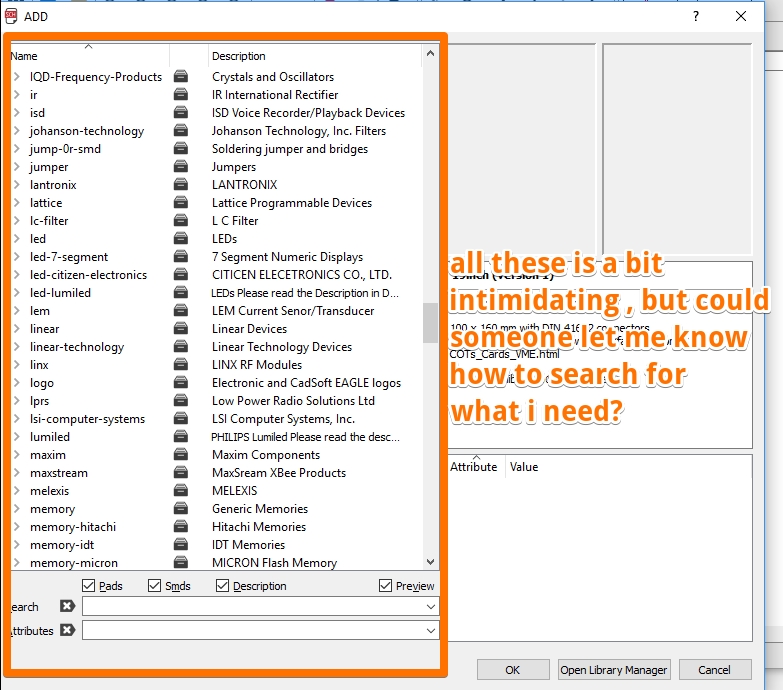The image size is (783, 690).
Task: Click the library icon in the linear row
Action: [x=181, y=328]
